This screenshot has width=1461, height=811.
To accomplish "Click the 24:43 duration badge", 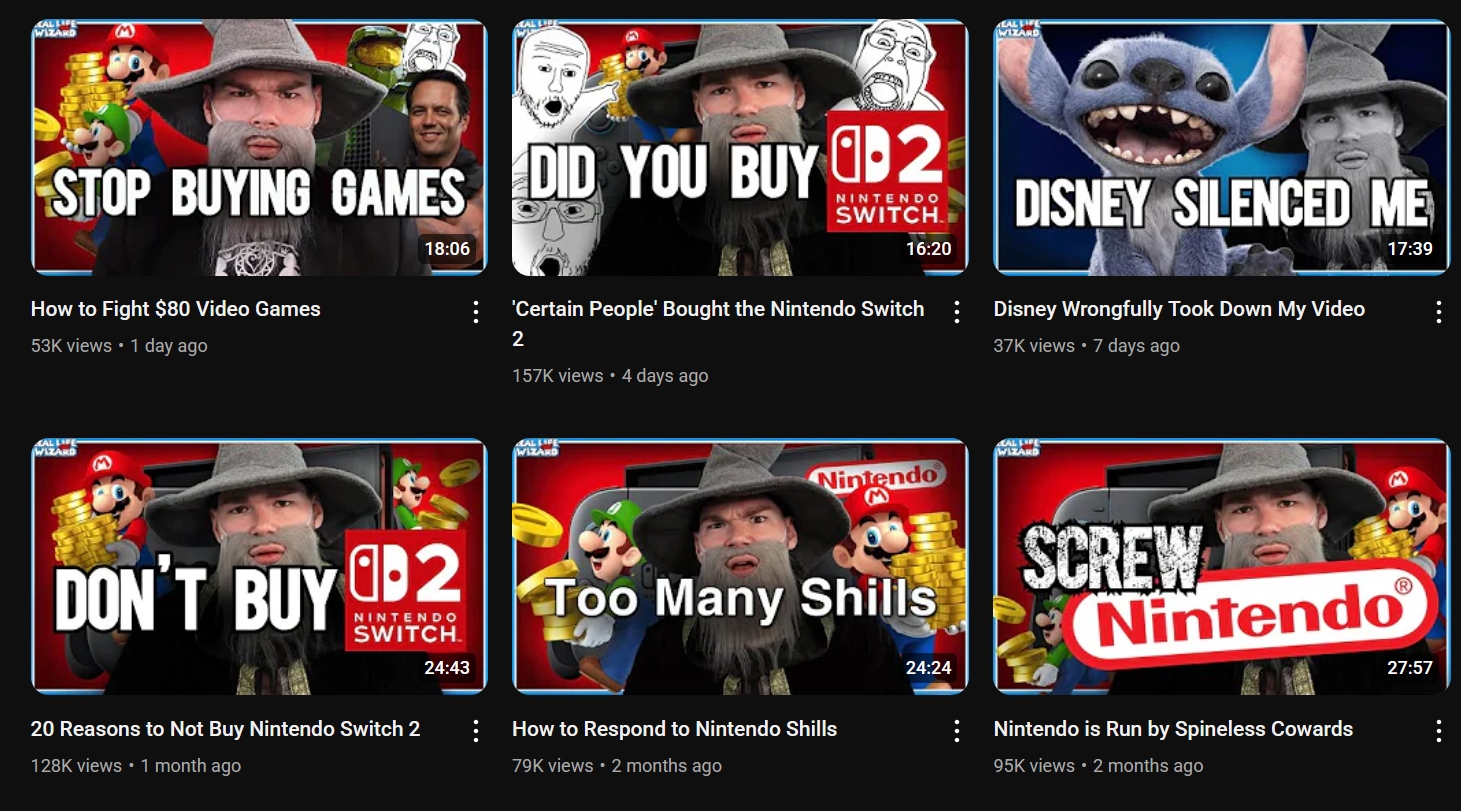I will 447,668.
